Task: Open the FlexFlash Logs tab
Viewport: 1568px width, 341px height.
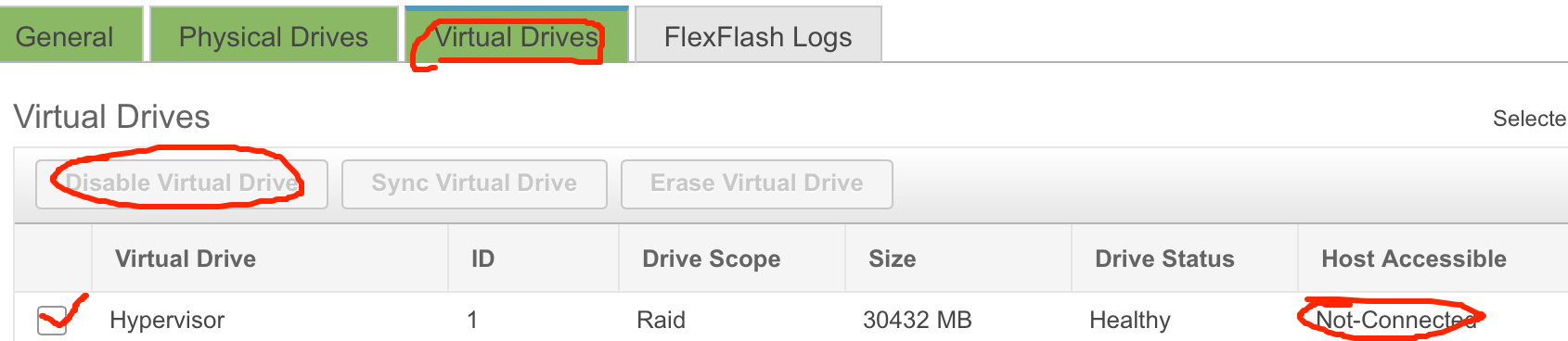Action: [758, 35]
